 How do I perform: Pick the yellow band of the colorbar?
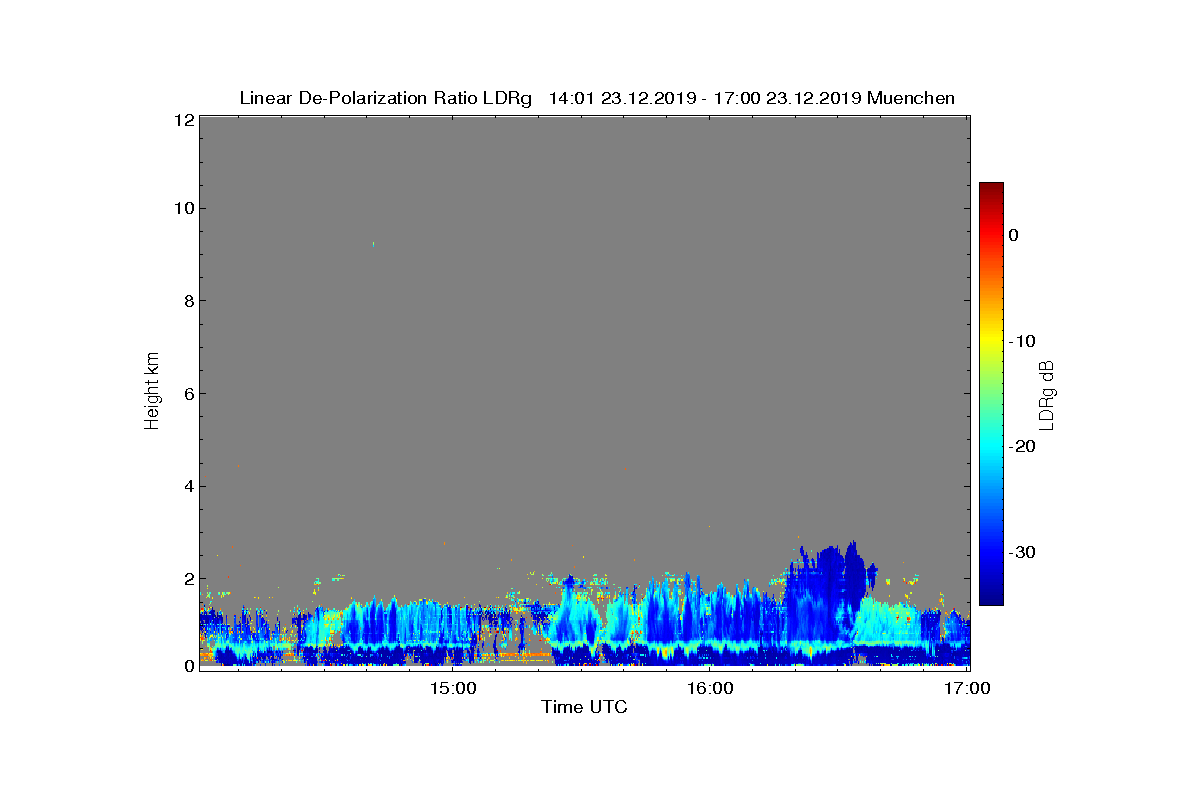(x=991, y=341)
